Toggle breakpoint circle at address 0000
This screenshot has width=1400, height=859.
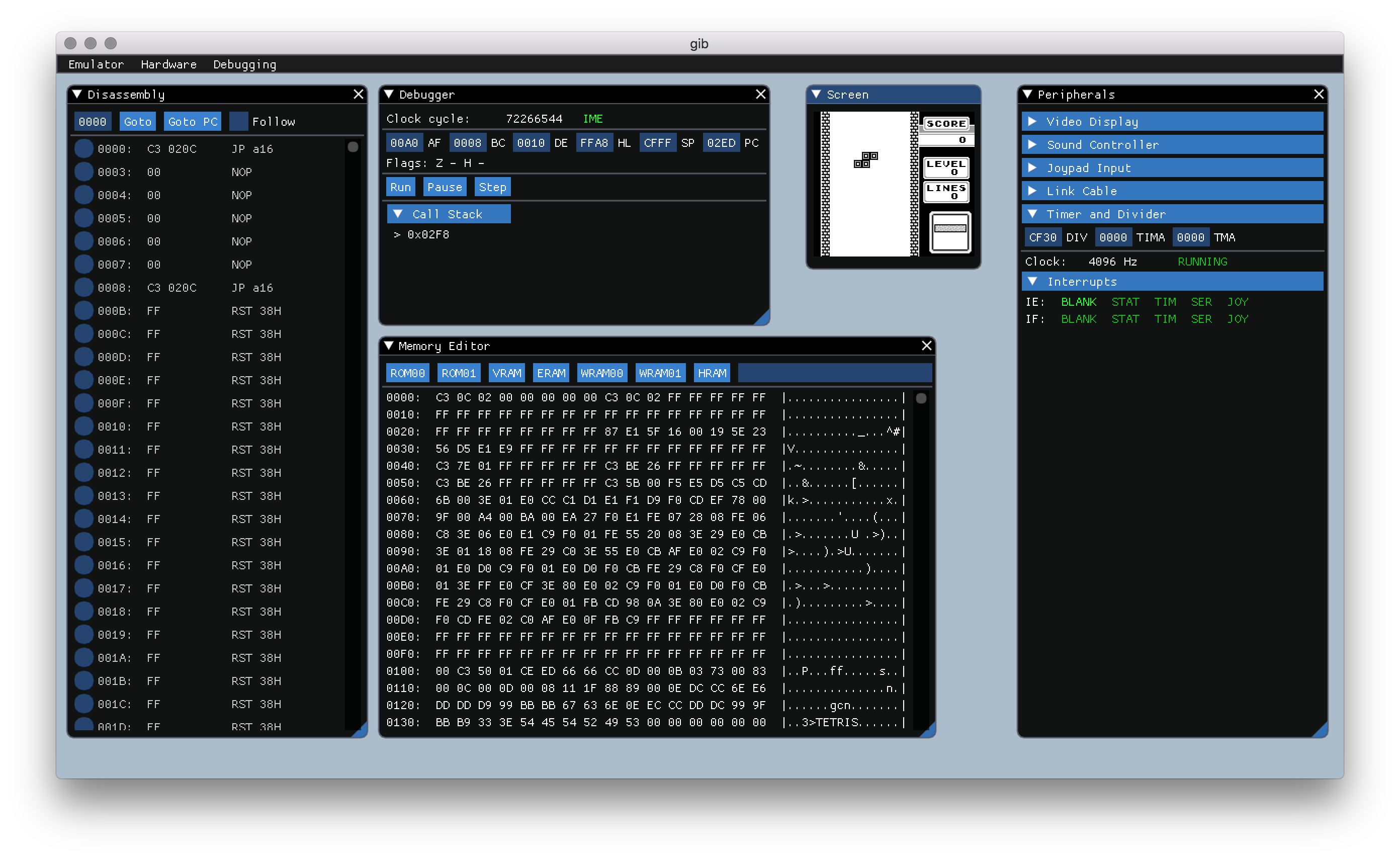coord(84,149)
